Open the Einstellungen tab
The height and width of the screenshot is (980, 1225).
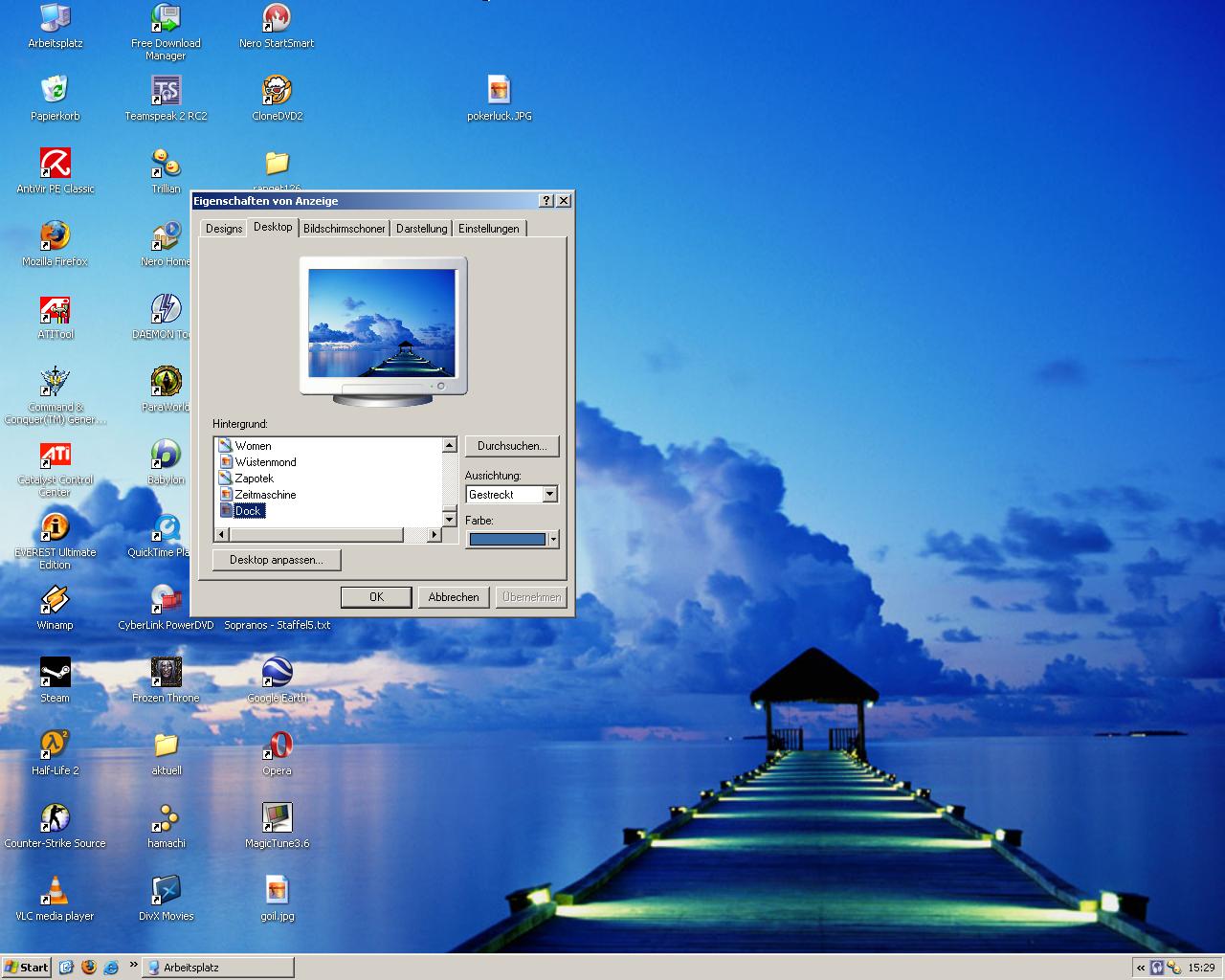[488, 229]
